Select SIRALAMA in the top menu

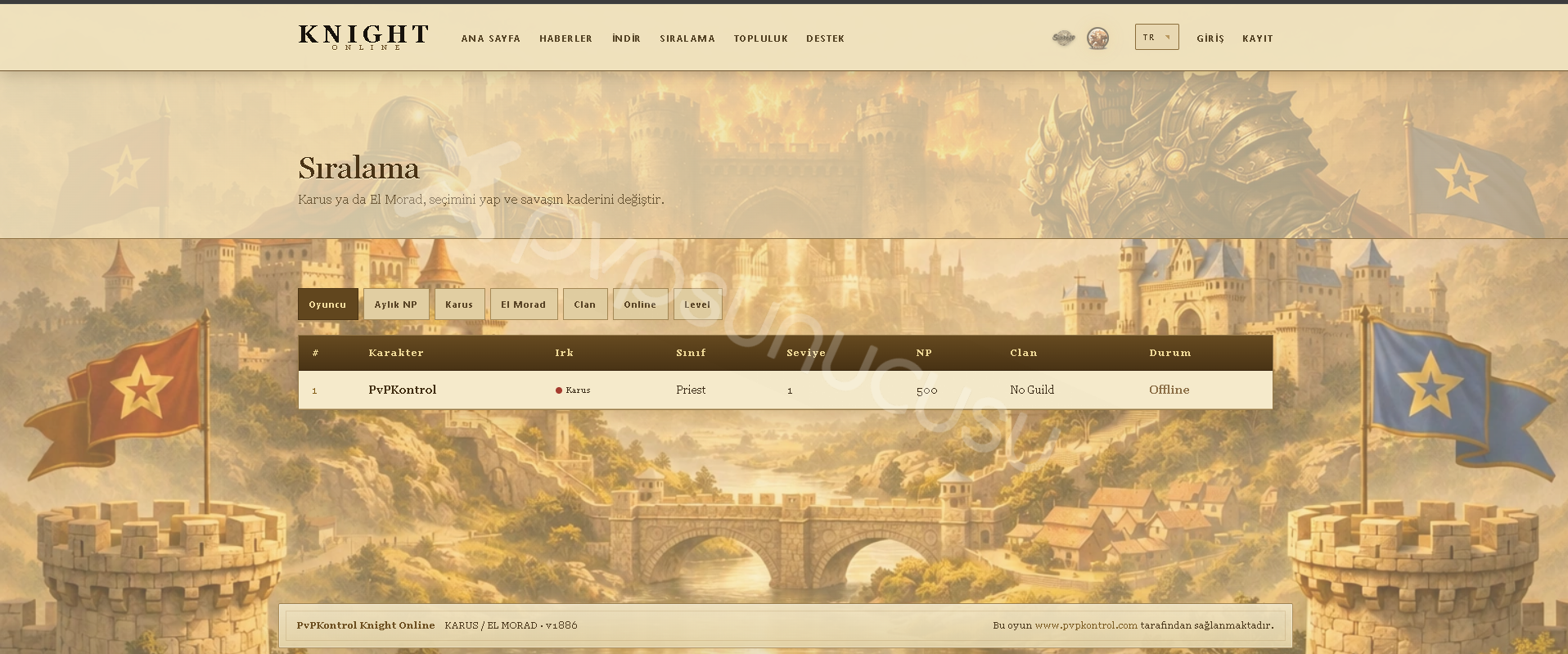coord(687,38)
